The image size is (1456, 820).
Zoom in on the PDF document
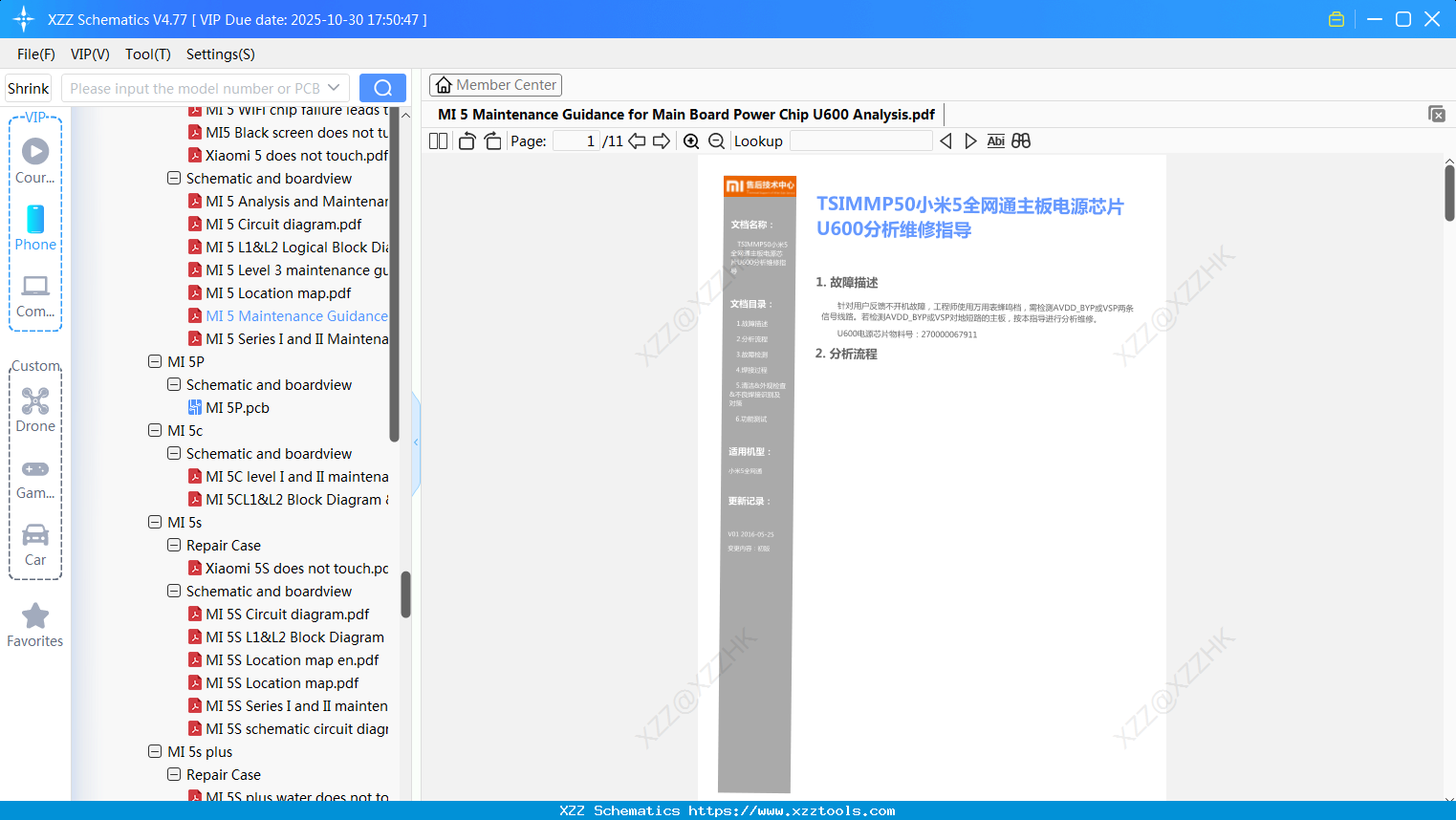click(690, 140)
